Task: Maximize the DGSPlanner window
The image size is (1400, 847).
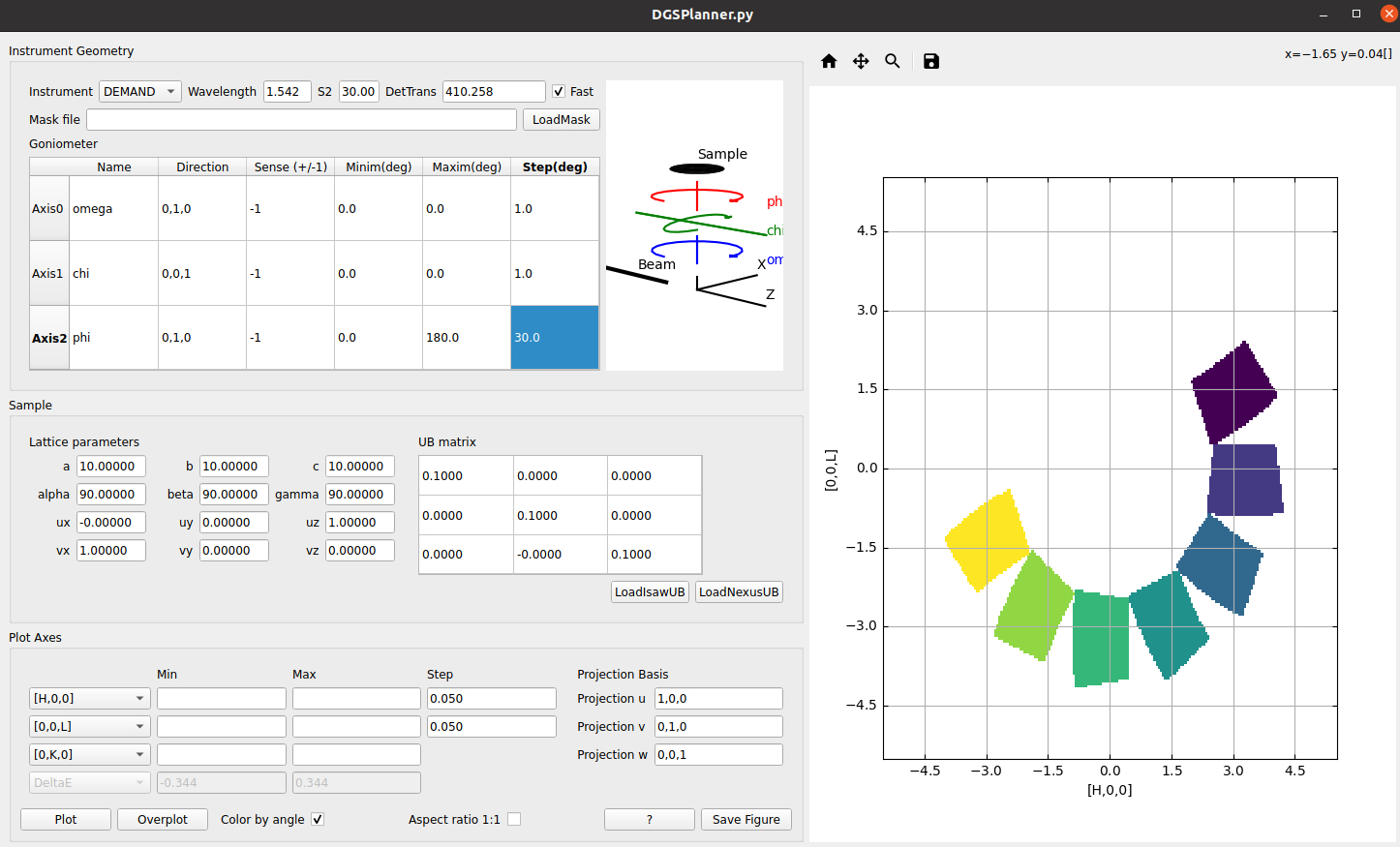Action: click(x=1356, y=15)
